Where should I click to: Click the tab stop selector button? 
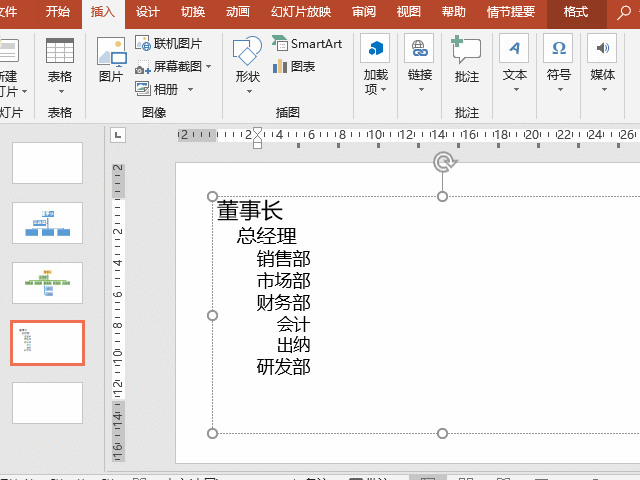118,135
